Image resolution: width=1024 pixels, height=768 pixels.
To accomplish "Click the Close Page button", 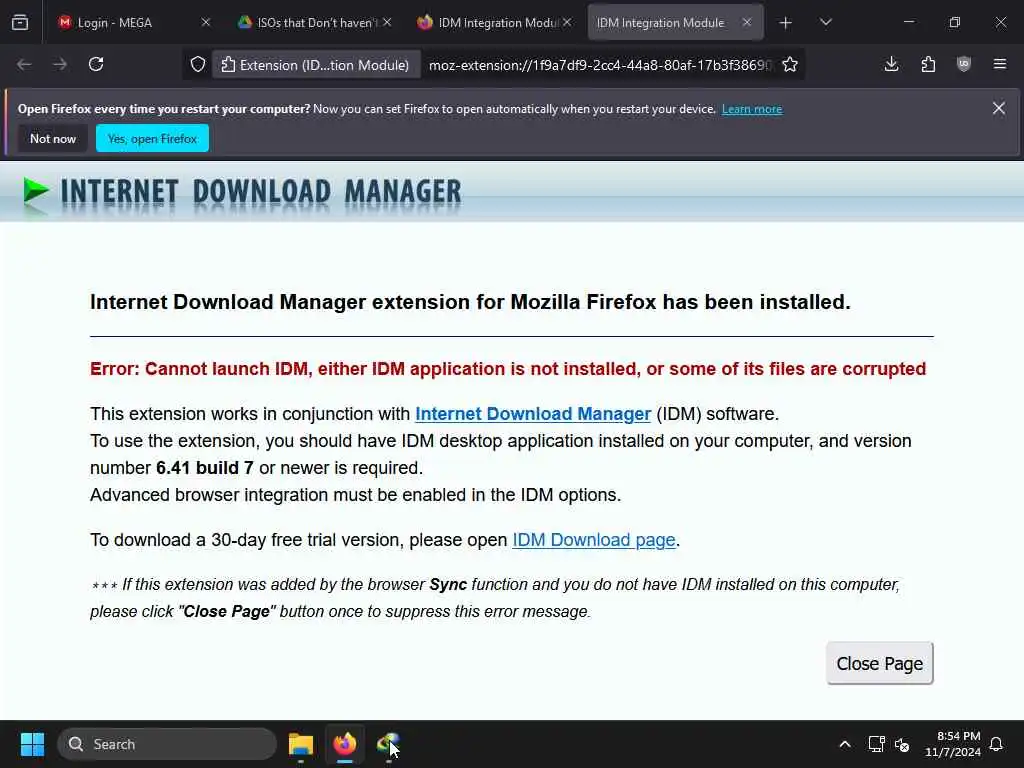I will pyautogui.click(x=880, y=664).
